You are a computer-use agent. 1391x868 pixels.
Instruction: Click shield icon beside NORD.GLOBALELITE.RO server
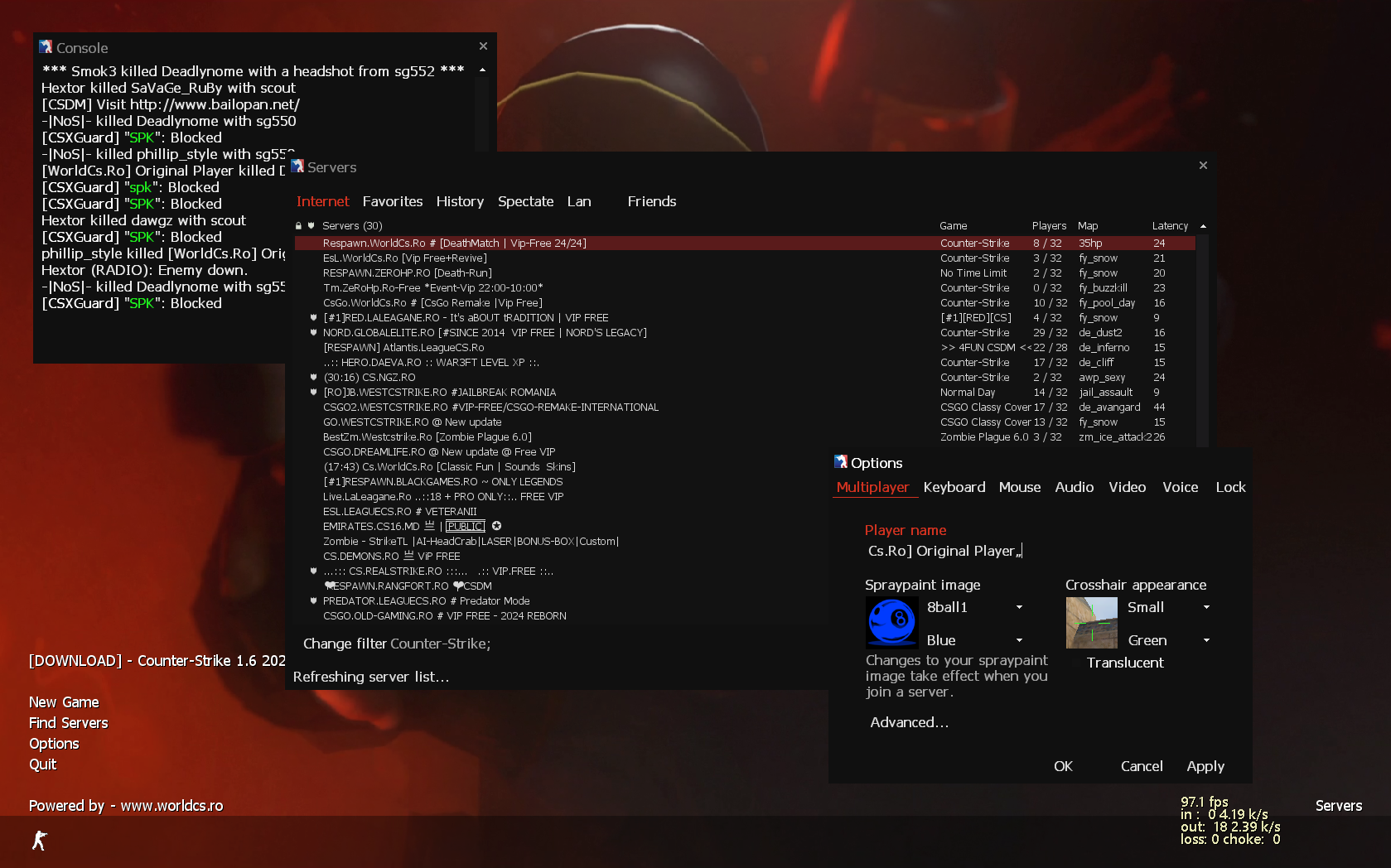pos(313,333)
